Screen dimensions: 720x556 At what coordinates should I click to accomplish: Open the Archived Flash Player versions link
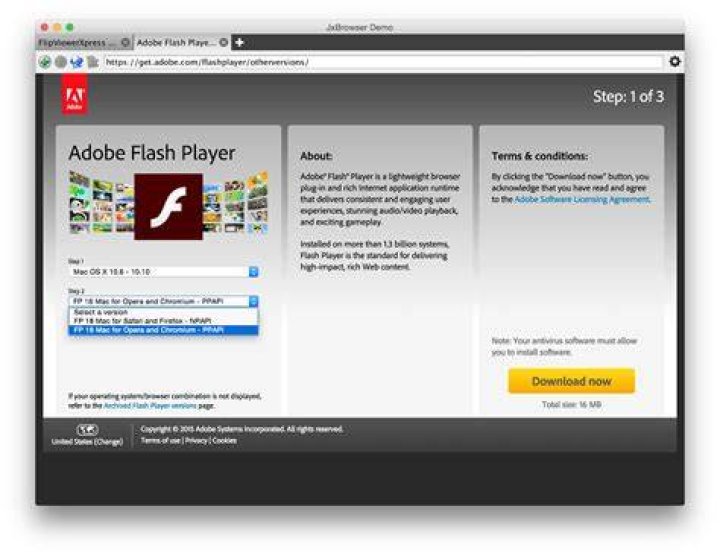150,405
